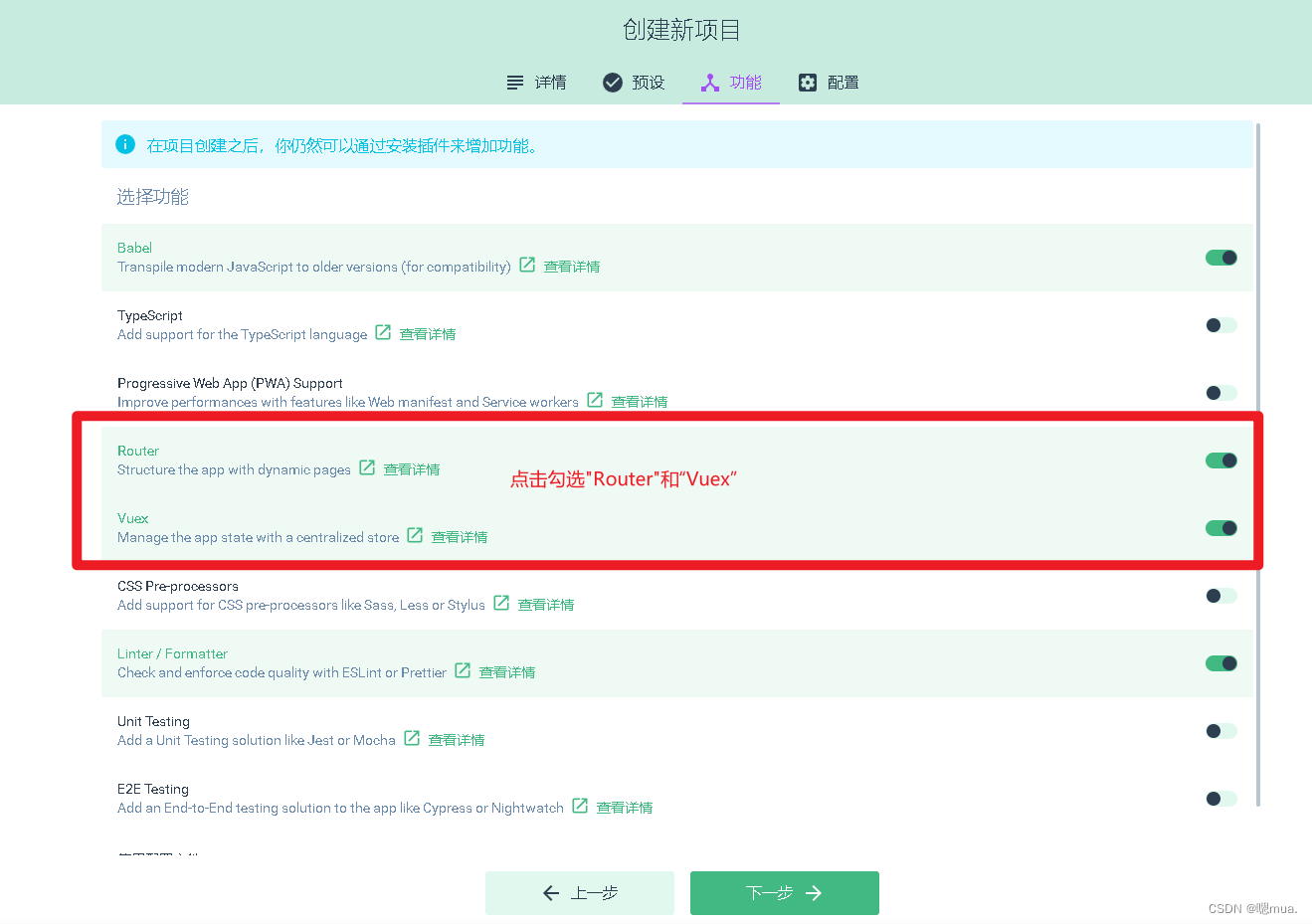Click the 创建新项目 page title
1312x924 pixels.
(x=681, y=30)
